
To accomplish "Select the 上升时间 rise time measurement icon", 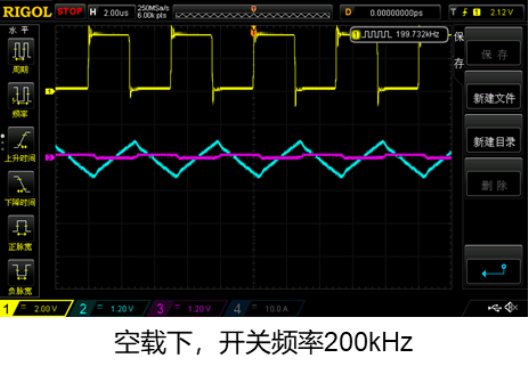I will [x=21, y=140].
